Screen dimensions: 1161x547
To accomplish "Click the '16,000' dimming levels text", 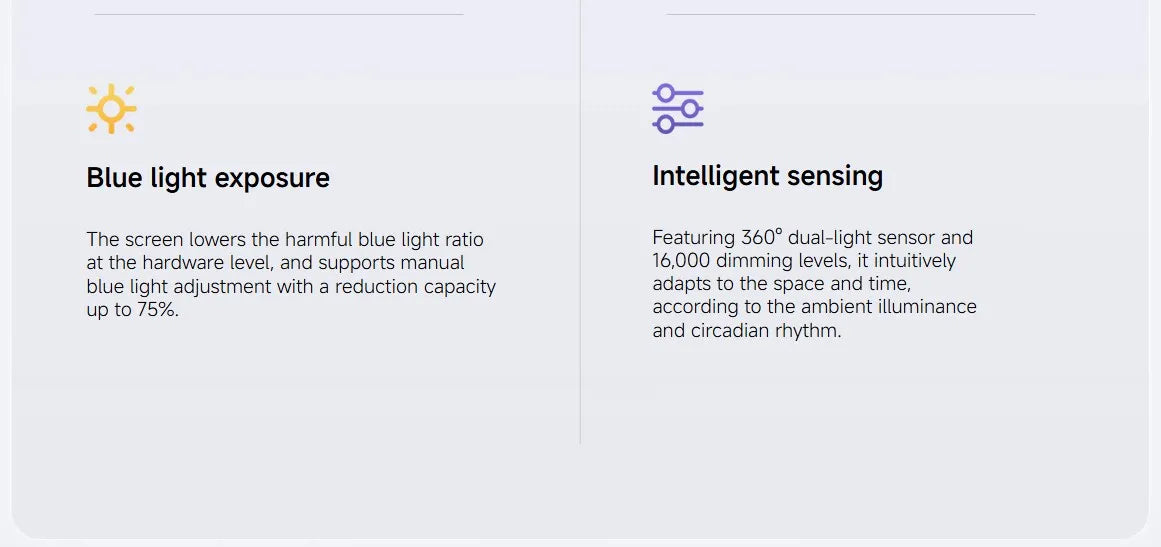I will pos(681,261).
